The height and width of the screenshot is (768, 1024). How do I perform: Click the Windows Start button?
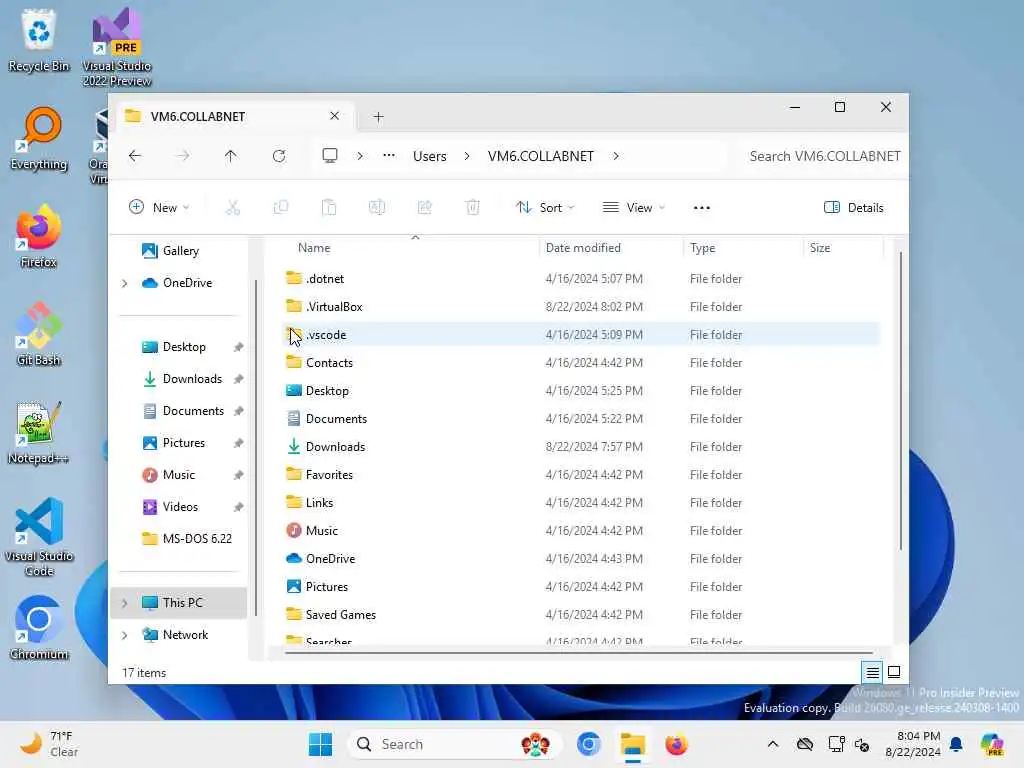(320, 744)
